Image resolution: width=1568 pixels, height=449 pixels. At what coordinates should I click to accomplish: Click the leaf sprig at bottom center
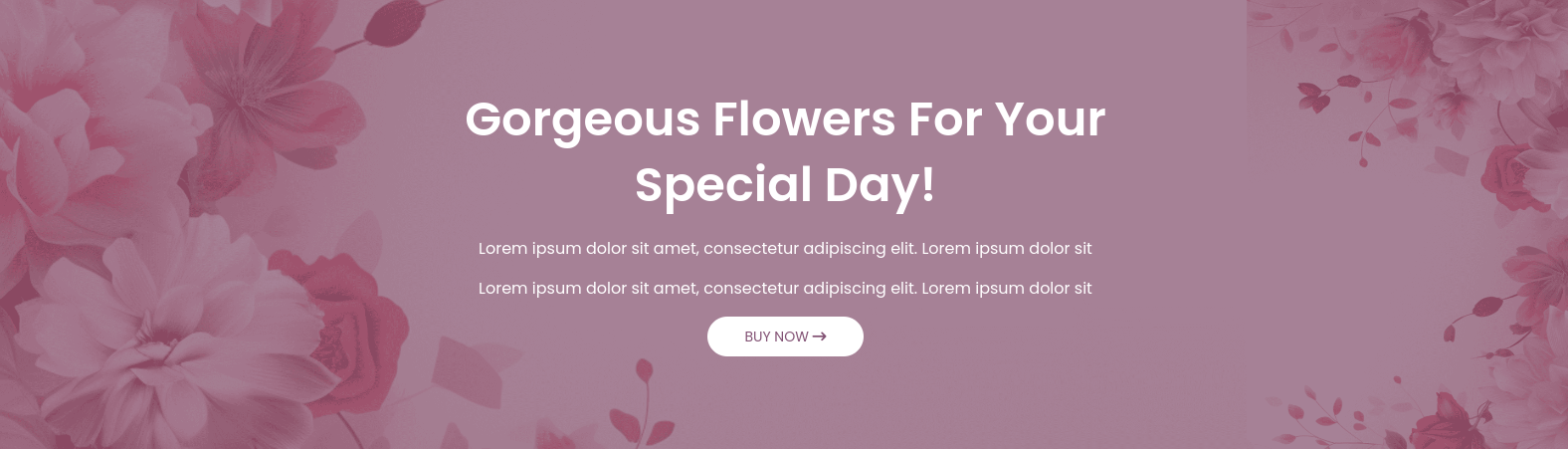642,408
